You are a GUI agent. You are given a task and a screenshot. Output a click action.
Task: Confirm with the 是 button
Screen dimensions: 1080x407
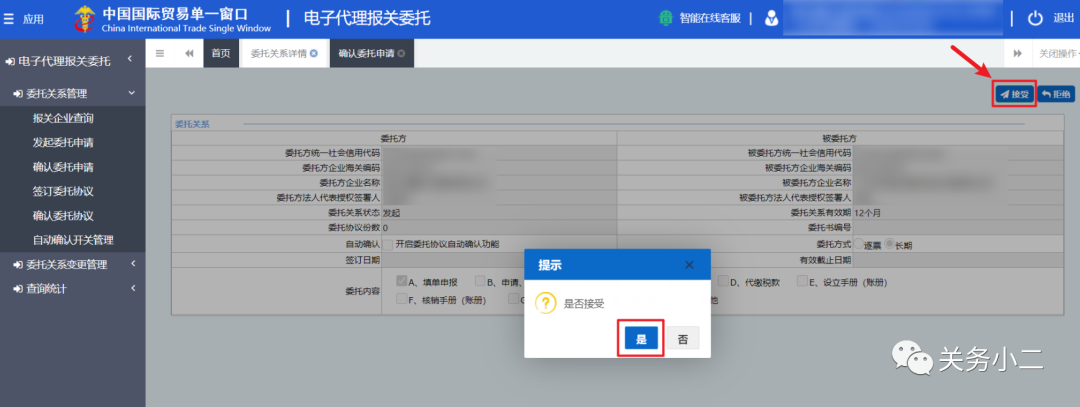coord(641,339)
